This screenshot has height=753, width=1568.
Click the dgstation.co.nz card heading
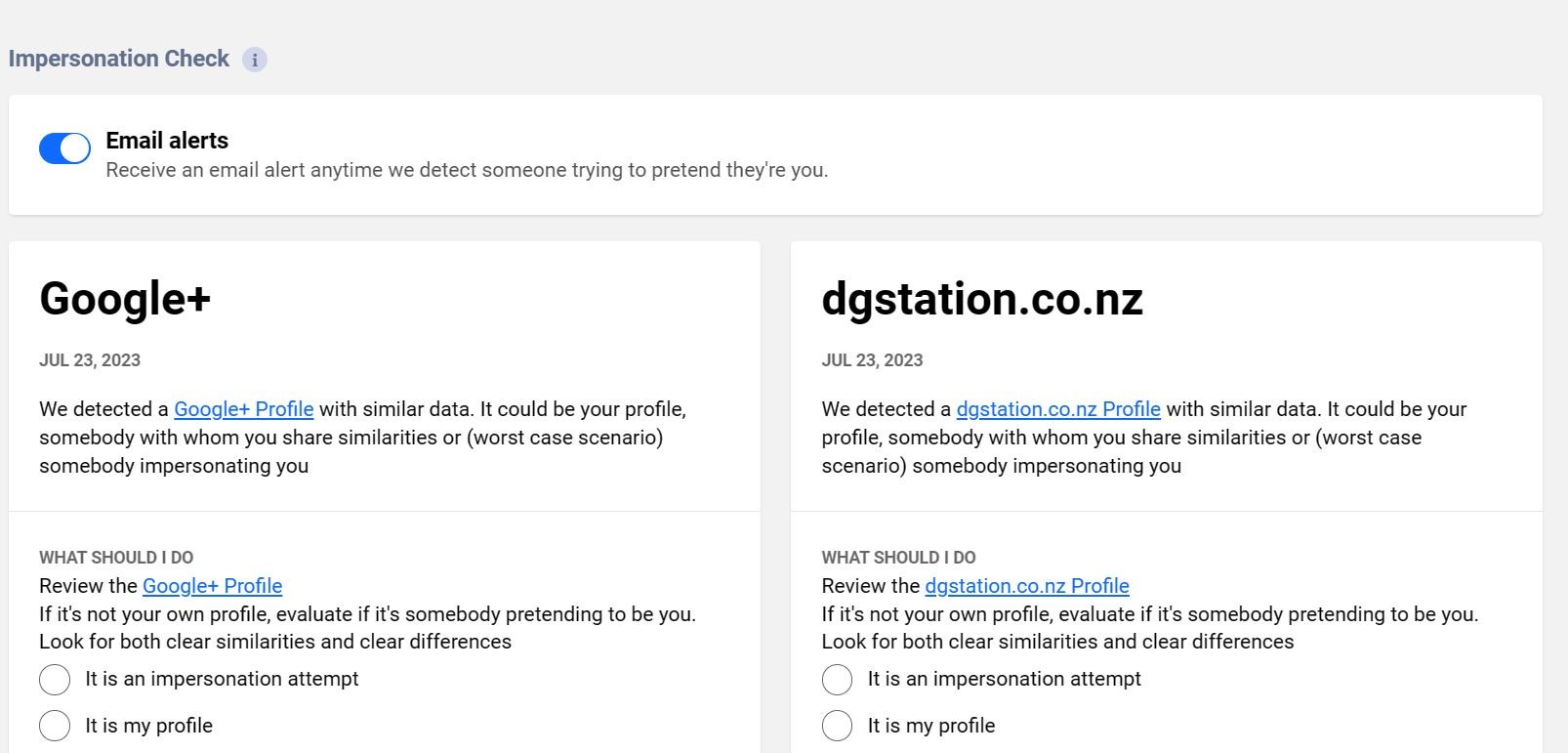(x=982, y=299)
